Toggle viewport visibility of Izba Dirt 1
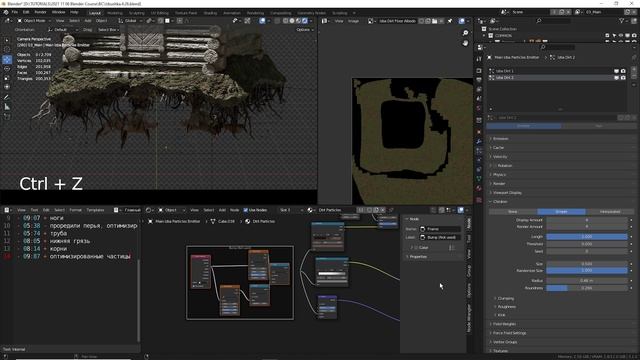 point(616,71)
